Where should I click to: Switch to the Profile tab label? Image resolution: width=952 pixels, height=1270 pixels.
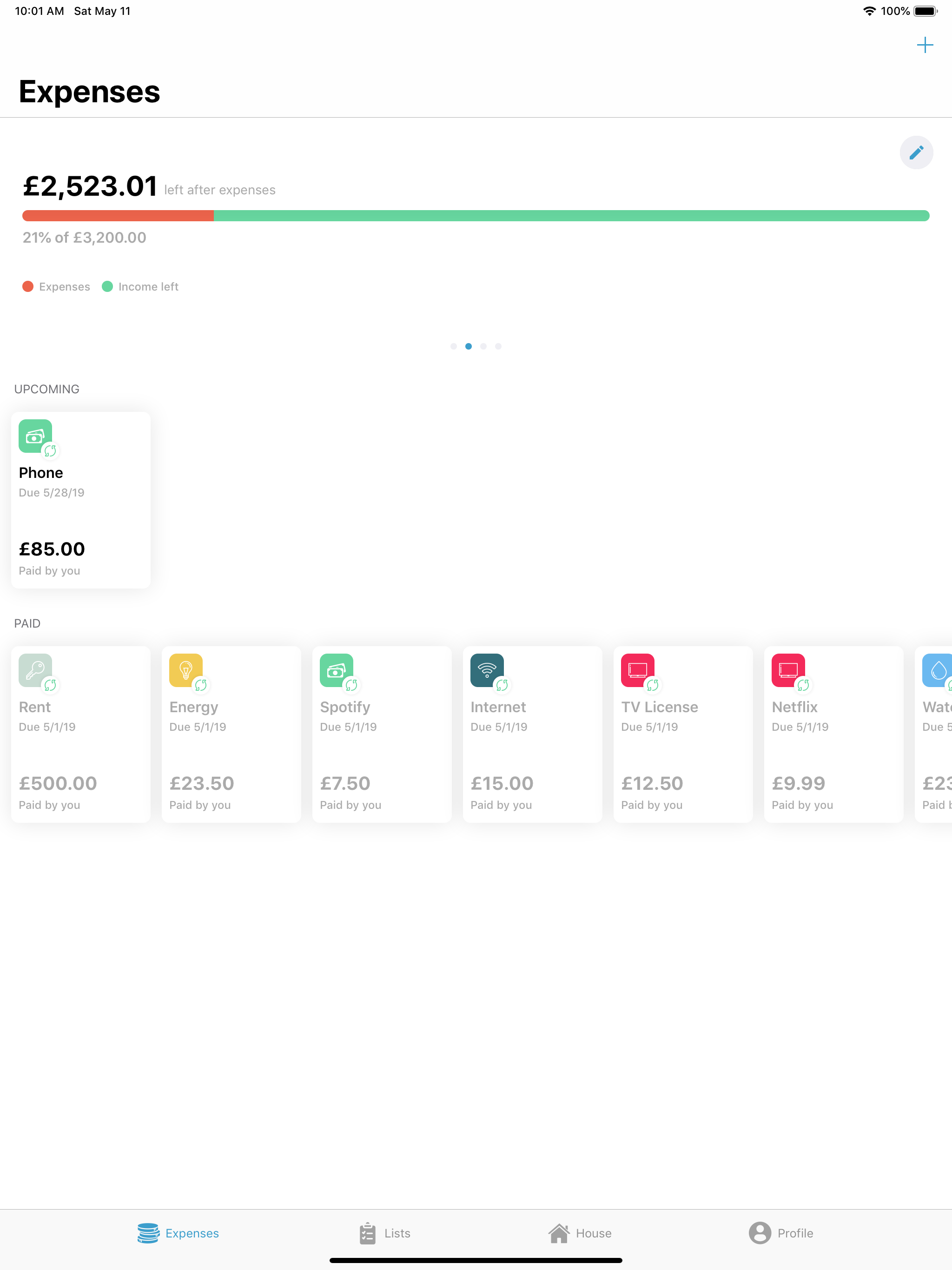pos(795,1233)
